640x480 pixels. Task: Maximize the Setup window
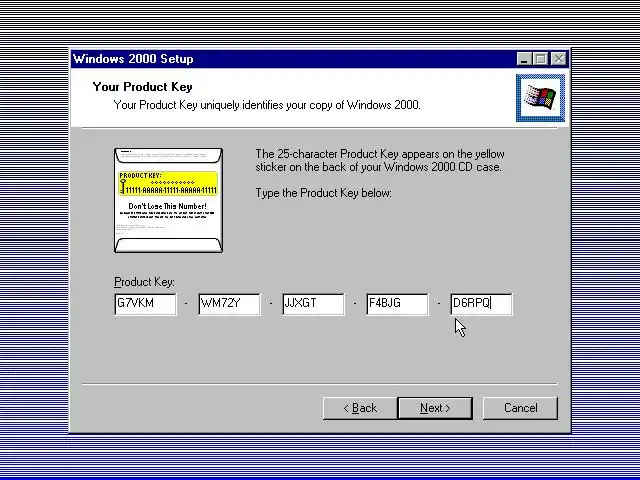[x=541, y=59]
